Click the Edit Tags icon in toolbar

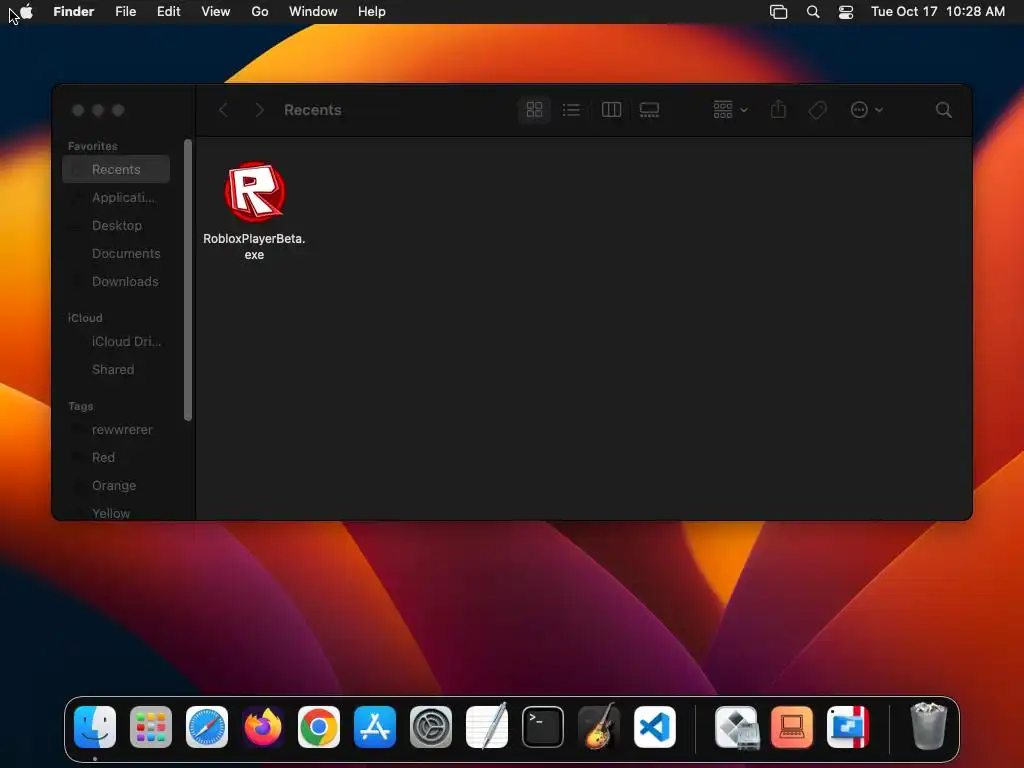pyautogui.click(x=817, y=110)
